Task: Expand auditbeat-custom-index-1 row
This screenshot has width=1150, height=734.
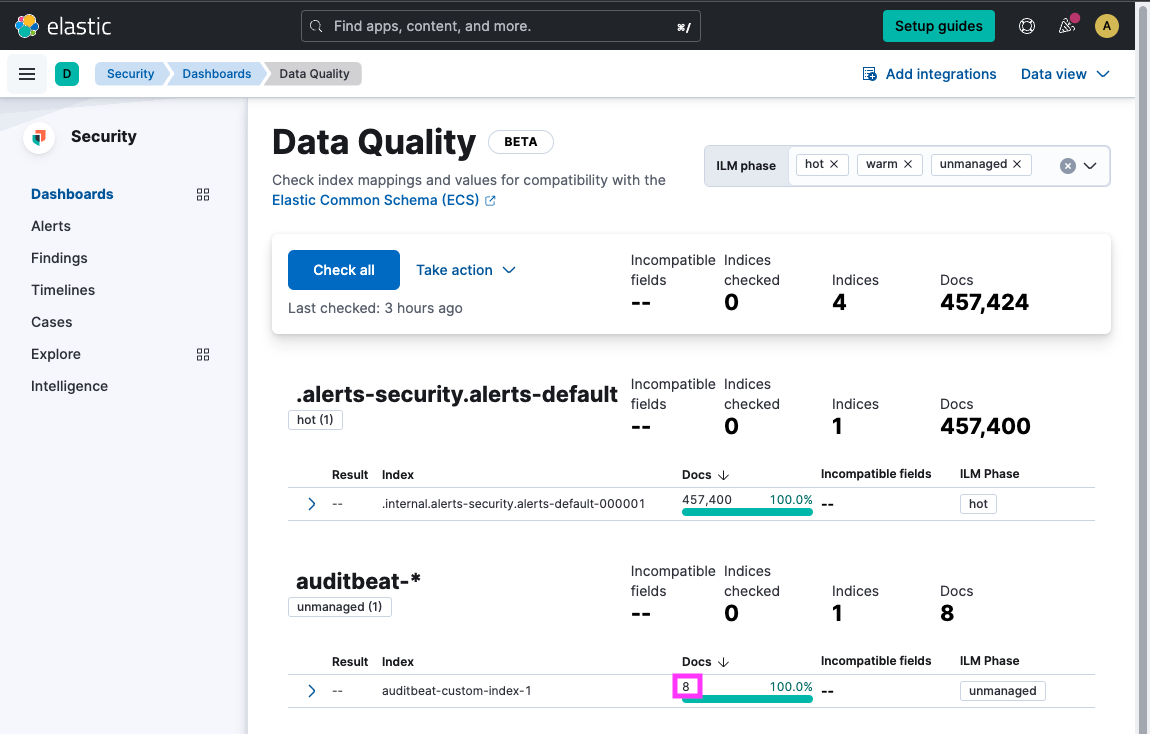Action: [x=312, y=691]
